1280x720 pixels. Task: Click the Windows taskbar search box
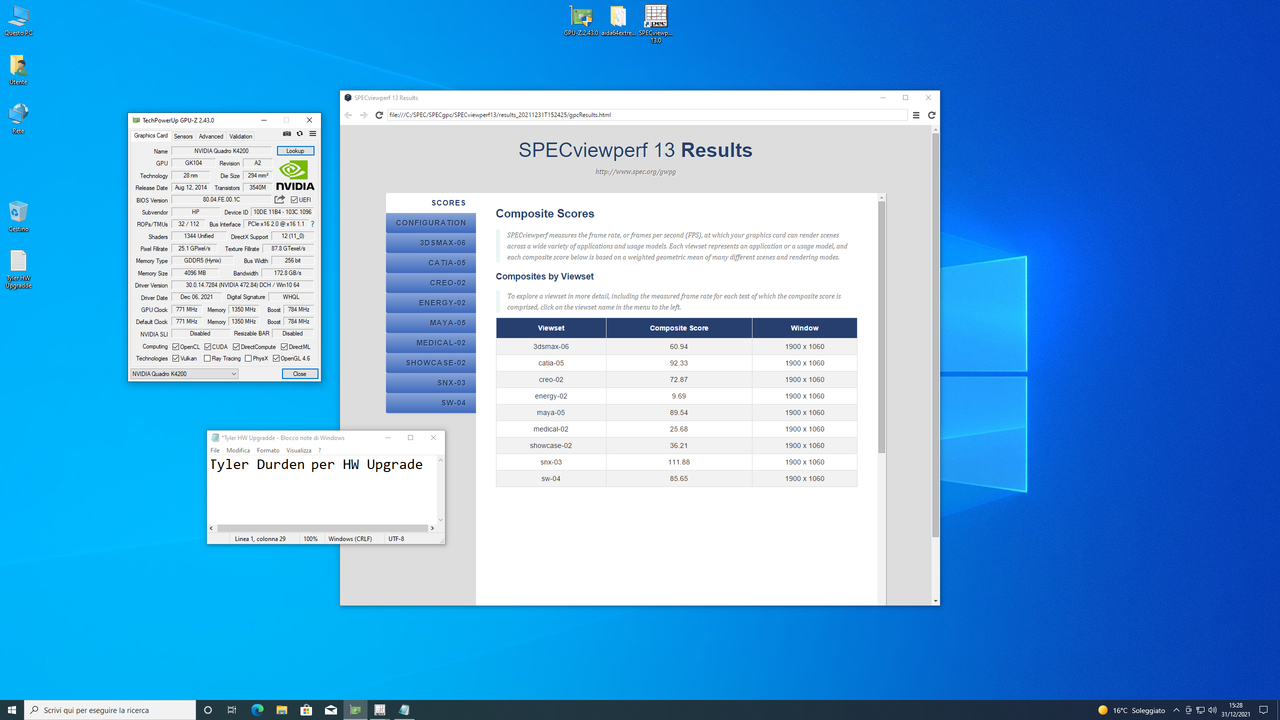[110, 710]
